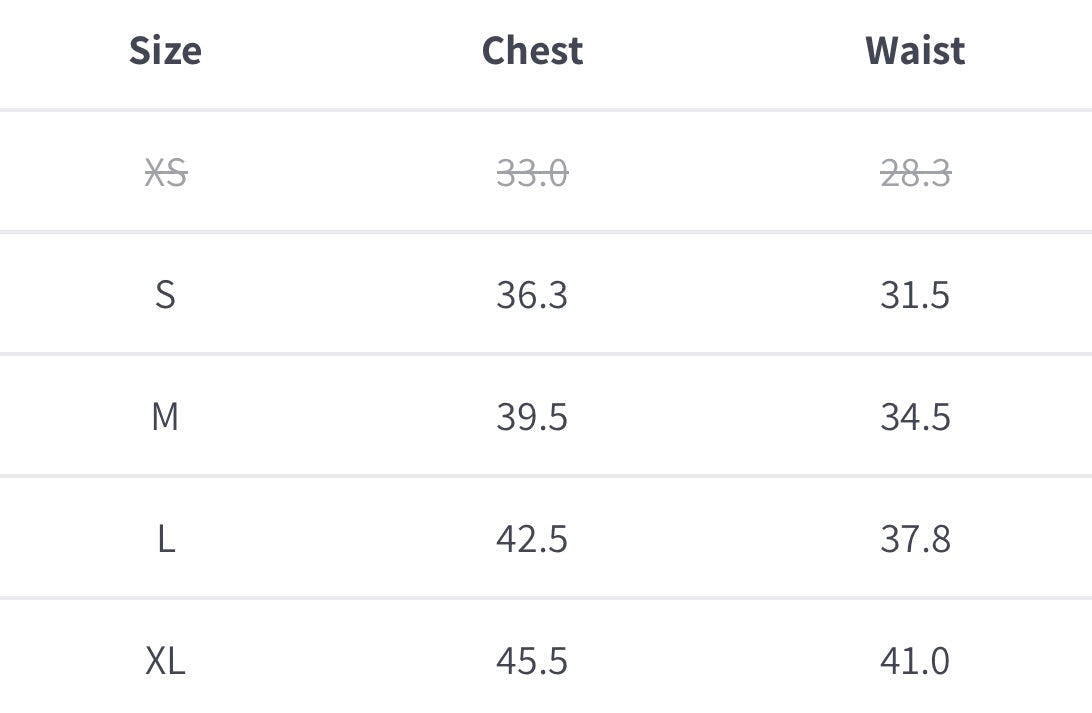This screenshot has width=1092, height=713.
Task: Click the 42.5 chest measurement
Action: 532,539
